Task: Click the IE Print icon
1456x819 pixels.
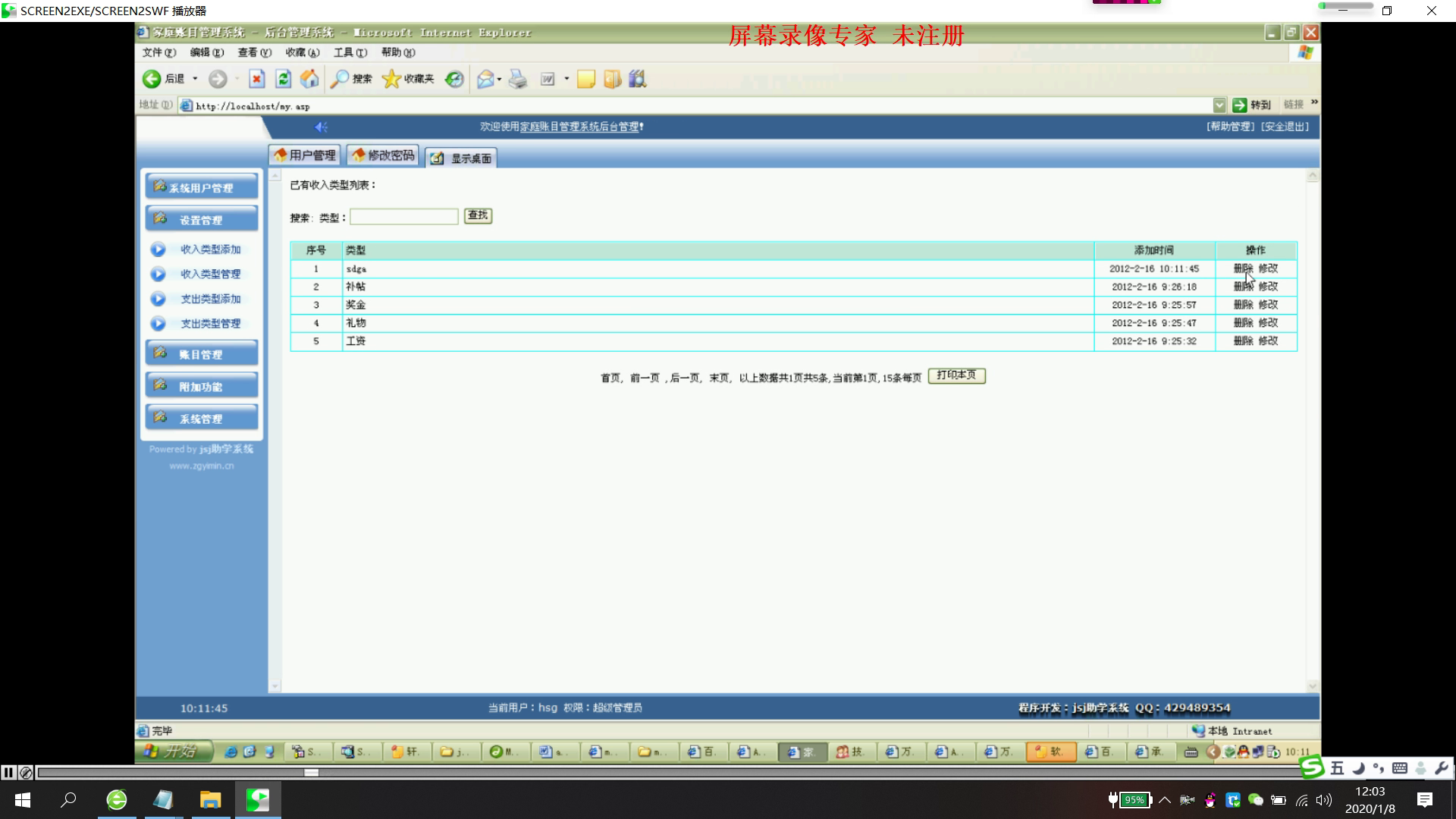Action: pos(518,79)
